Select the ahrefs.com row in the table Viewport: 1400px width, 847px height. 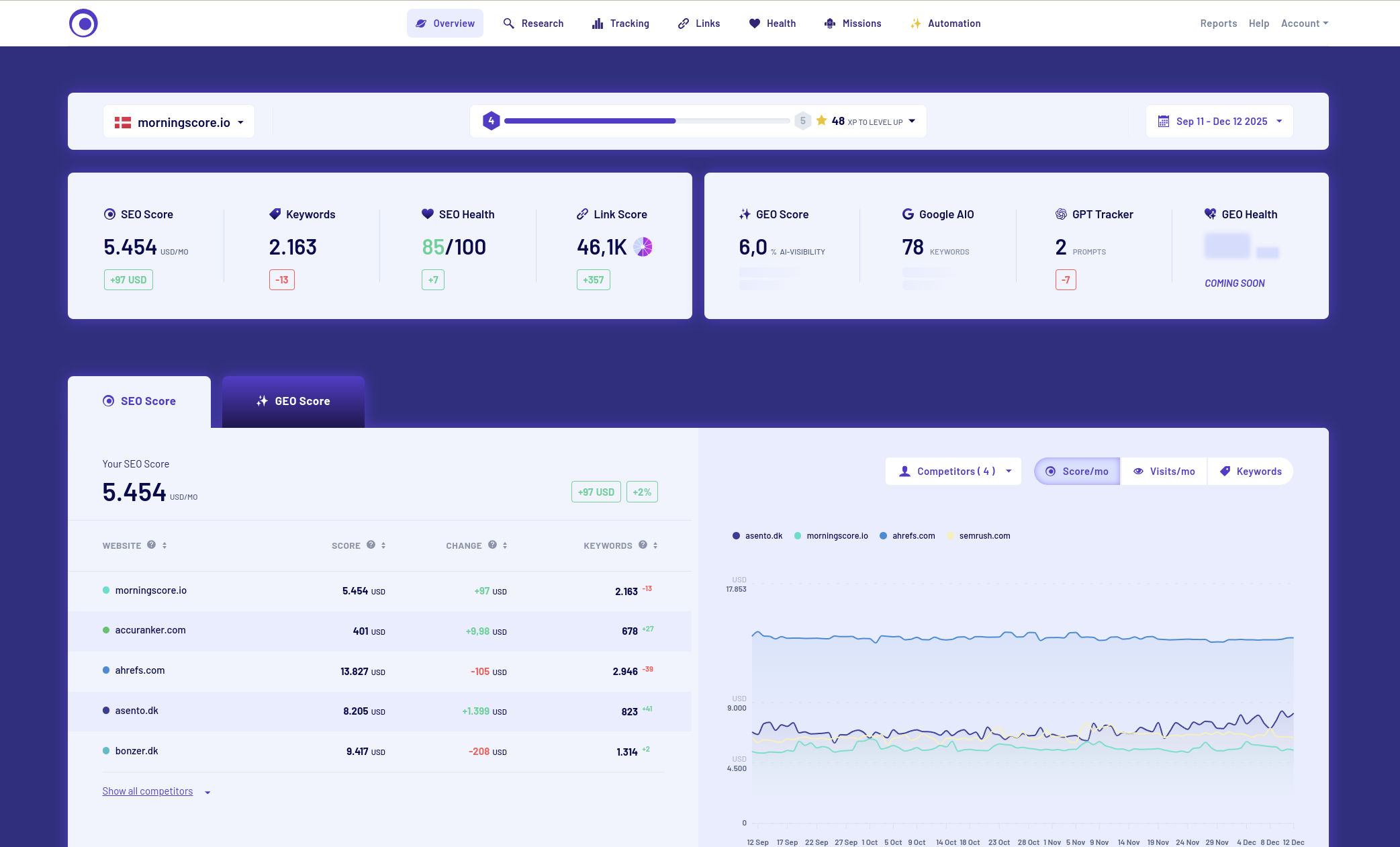139,670
